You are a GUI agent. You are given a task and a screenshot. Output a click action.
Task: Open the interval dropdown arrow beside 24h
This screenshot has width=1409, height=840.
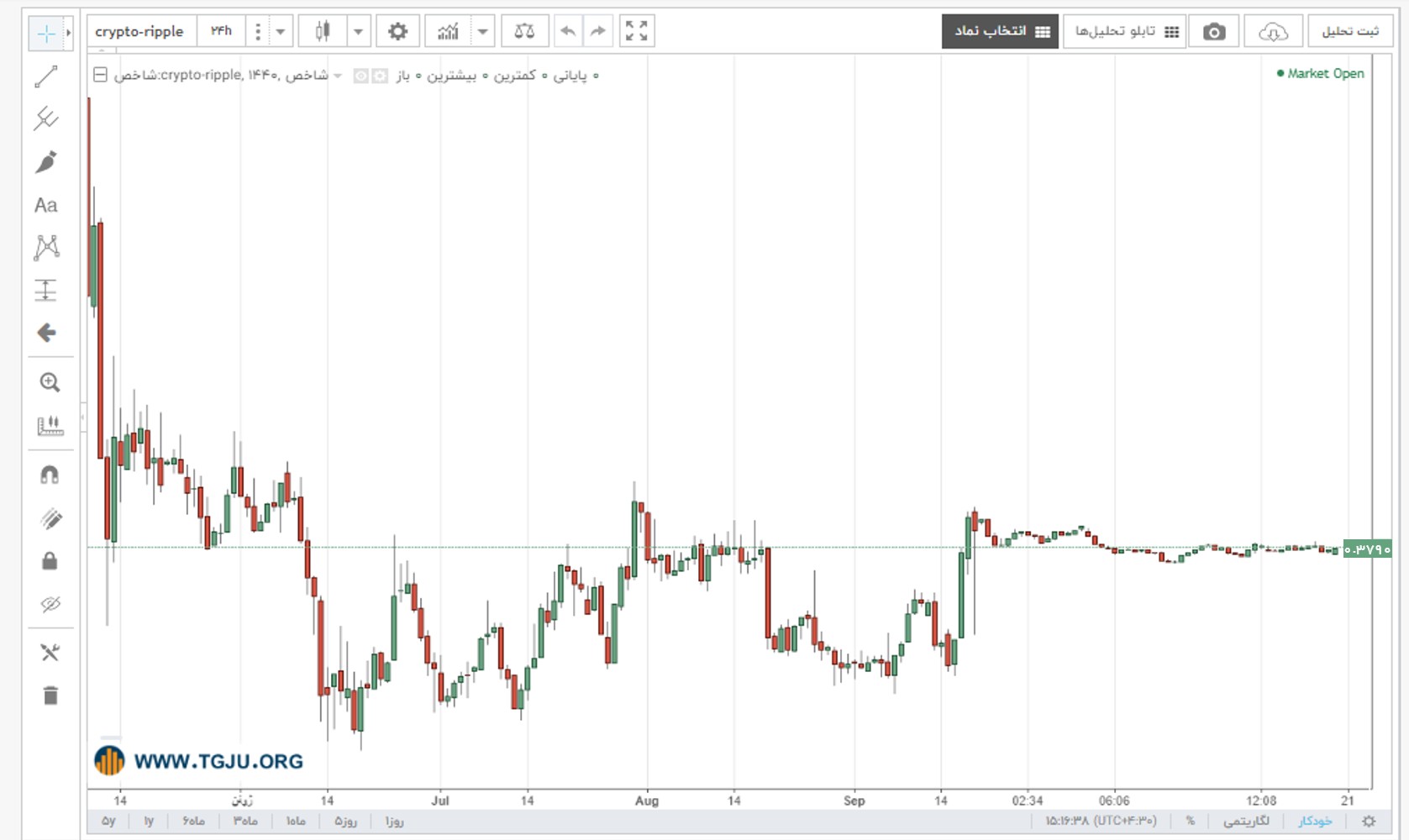point(281,32)
